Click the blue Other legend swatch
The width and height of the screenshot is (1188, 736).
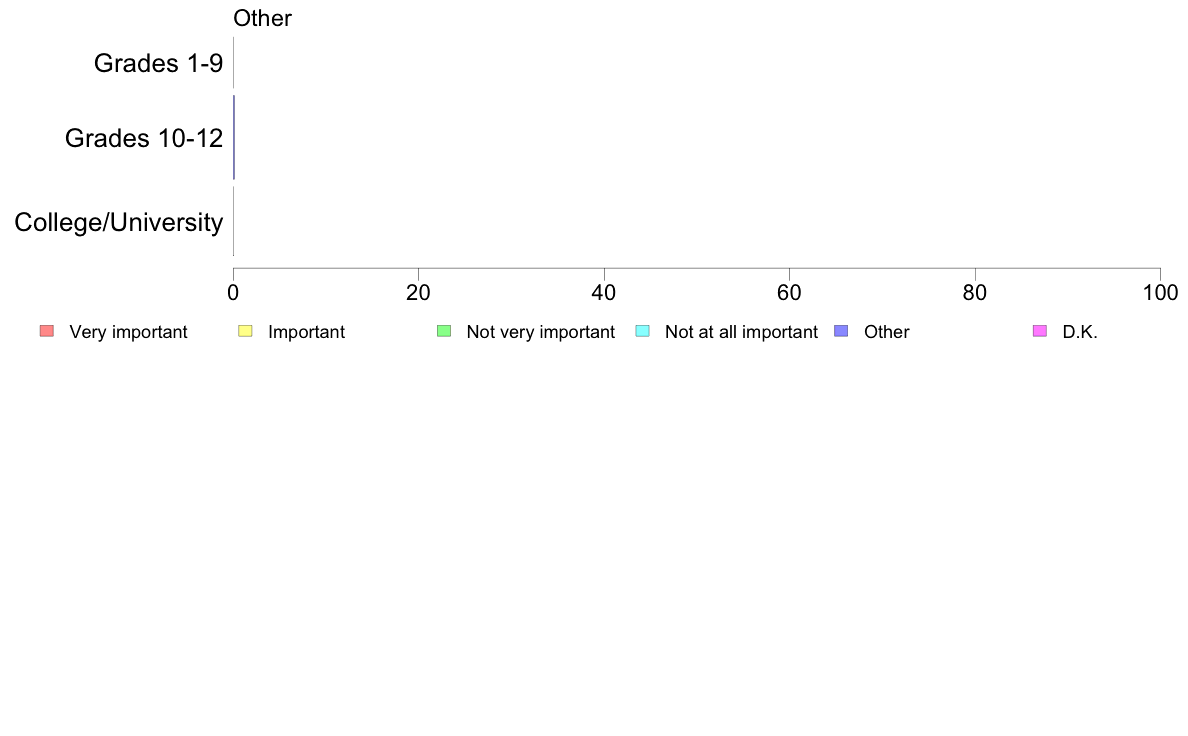tap(841, 331)
